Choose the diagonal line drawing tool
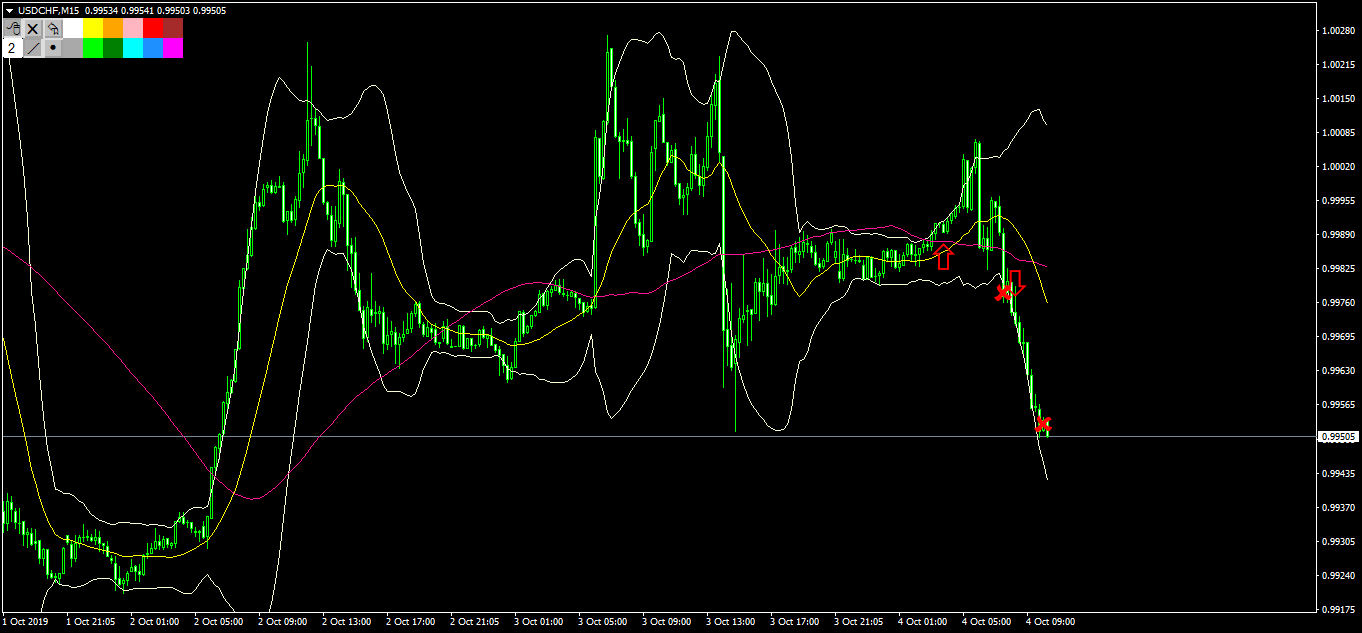This screenshot has width=1362, height=633. coord(33,48)
